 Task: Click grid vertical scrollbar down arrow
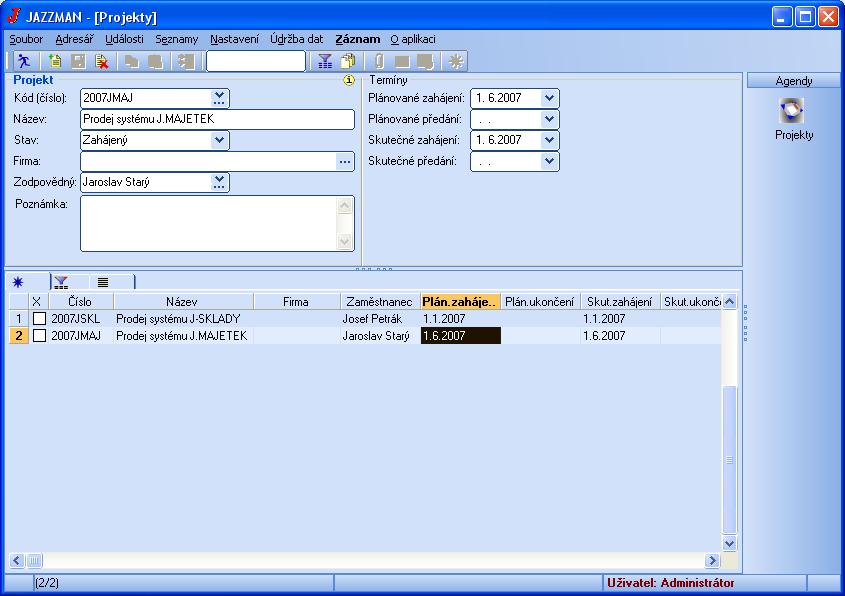[730, 543]
